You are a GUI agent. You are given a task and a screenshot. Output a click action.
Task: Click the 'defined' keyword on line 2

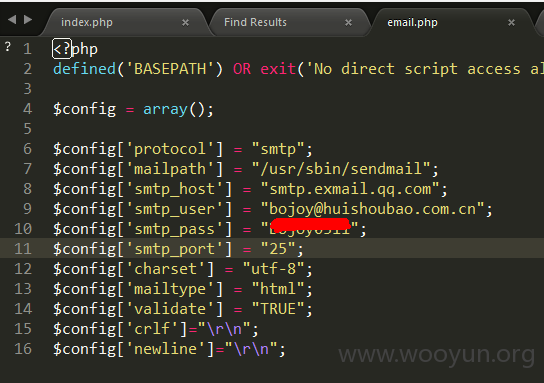(84, 69)
